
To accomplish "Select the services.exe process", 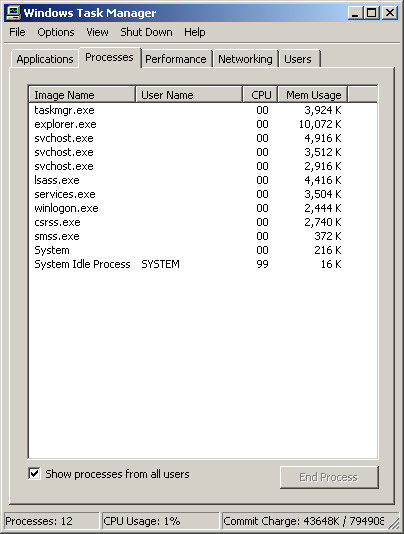I will pos(203,194).
